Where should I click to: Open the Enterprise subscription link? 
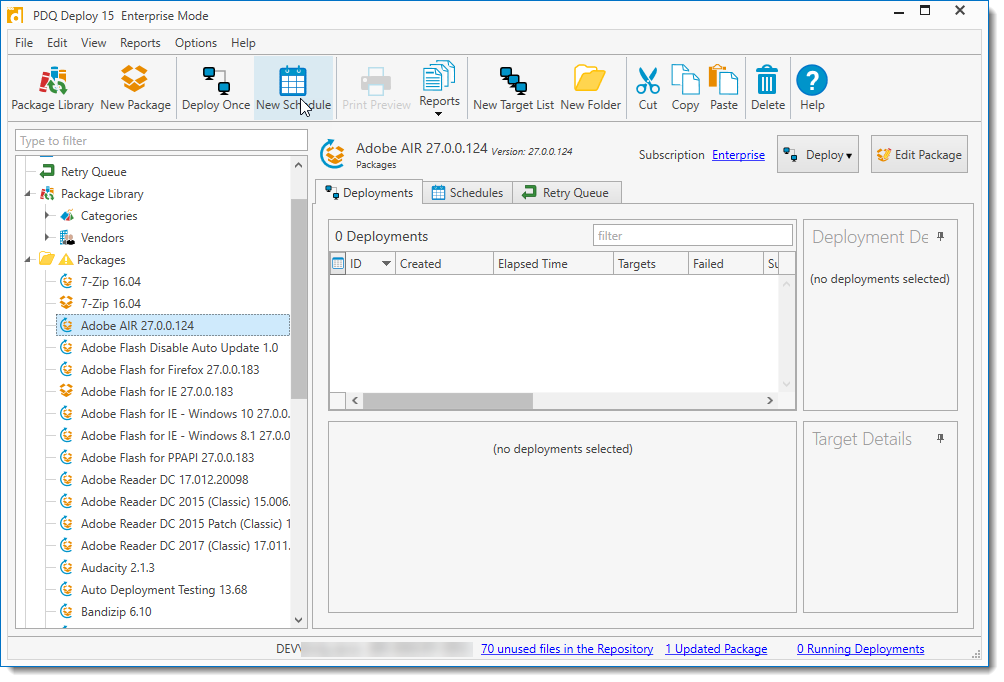click(738, 155)
